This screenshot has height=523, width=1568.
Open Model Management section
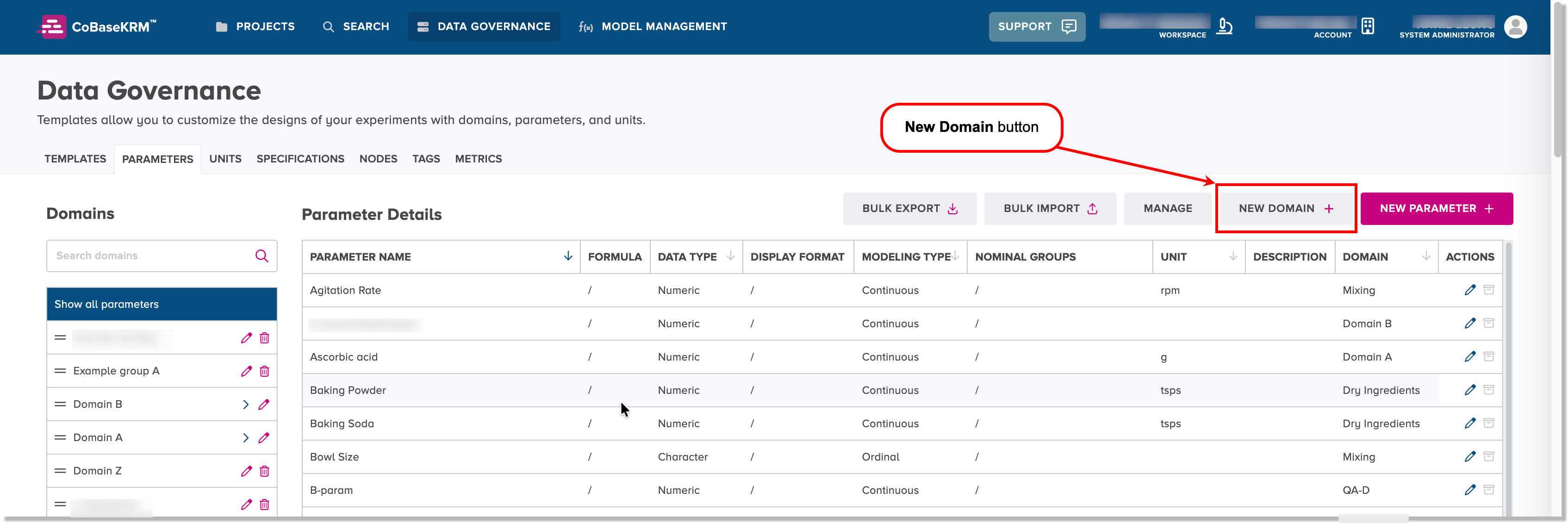coord(652,27)
